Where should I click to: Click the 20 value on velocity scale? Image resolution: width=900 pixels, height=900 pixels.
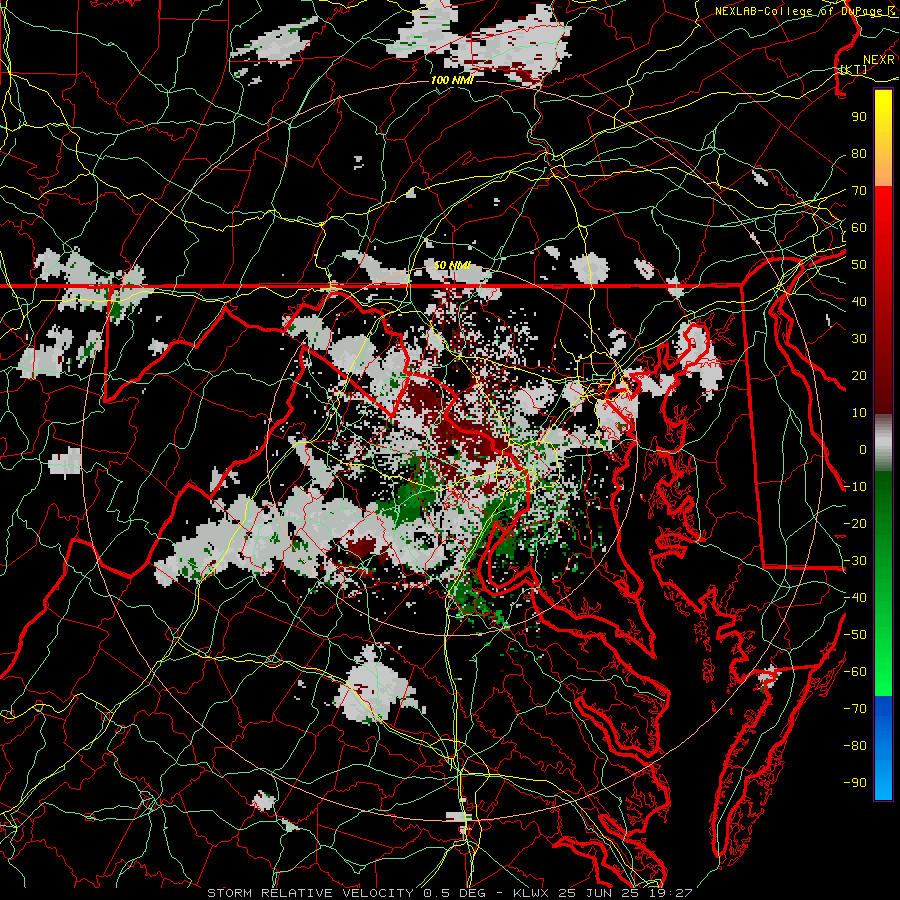(x=859, y=375)
